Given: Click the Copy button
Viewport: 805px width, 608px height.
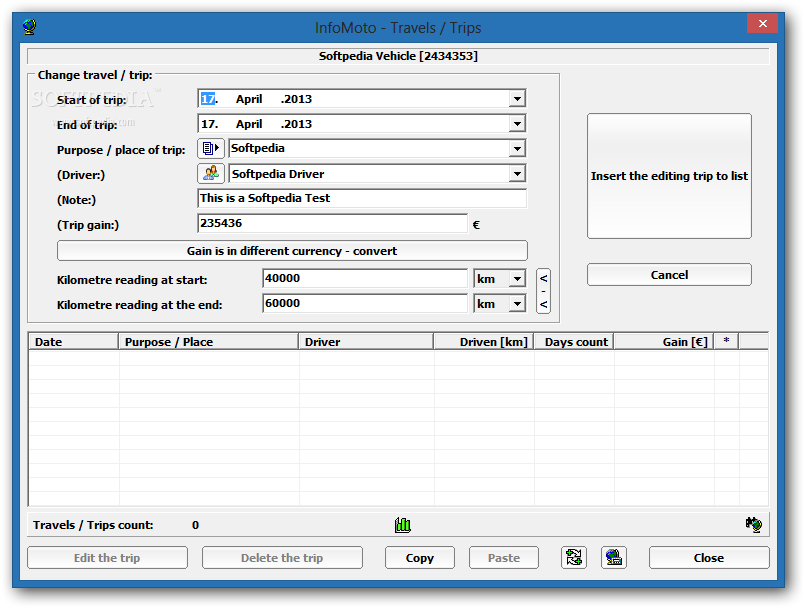Looking at the screenshot, I should coord(420,558).
